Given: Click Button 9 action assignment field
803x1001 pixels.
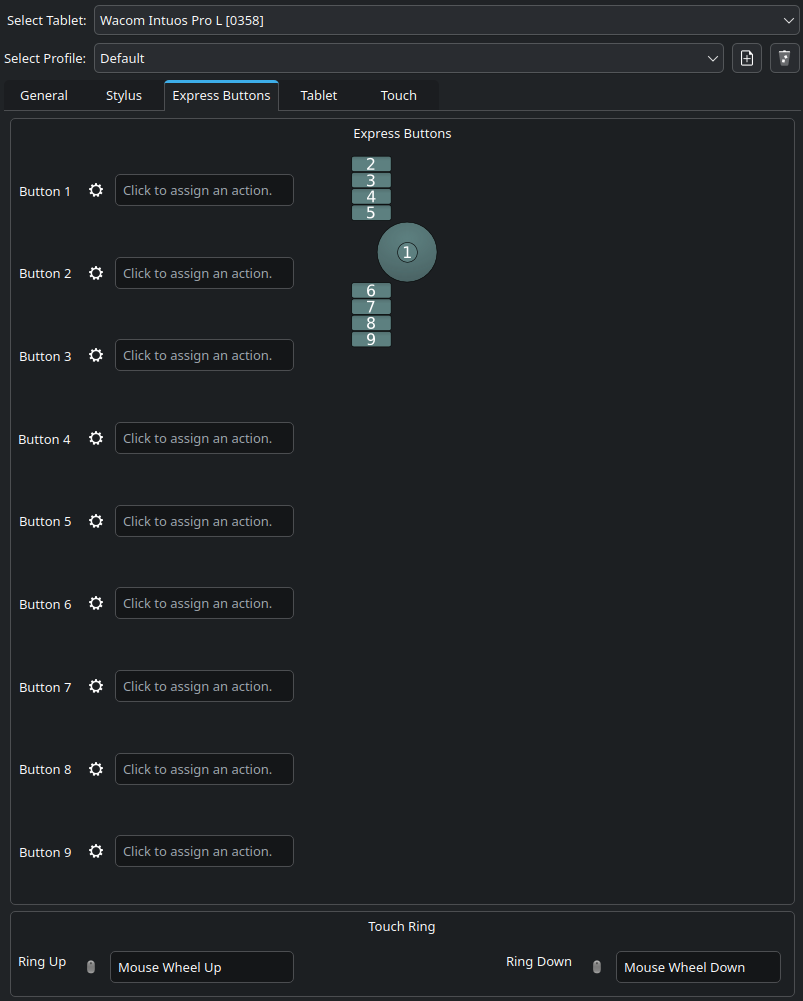Looking at the screenshot, I should coord(204,851).
